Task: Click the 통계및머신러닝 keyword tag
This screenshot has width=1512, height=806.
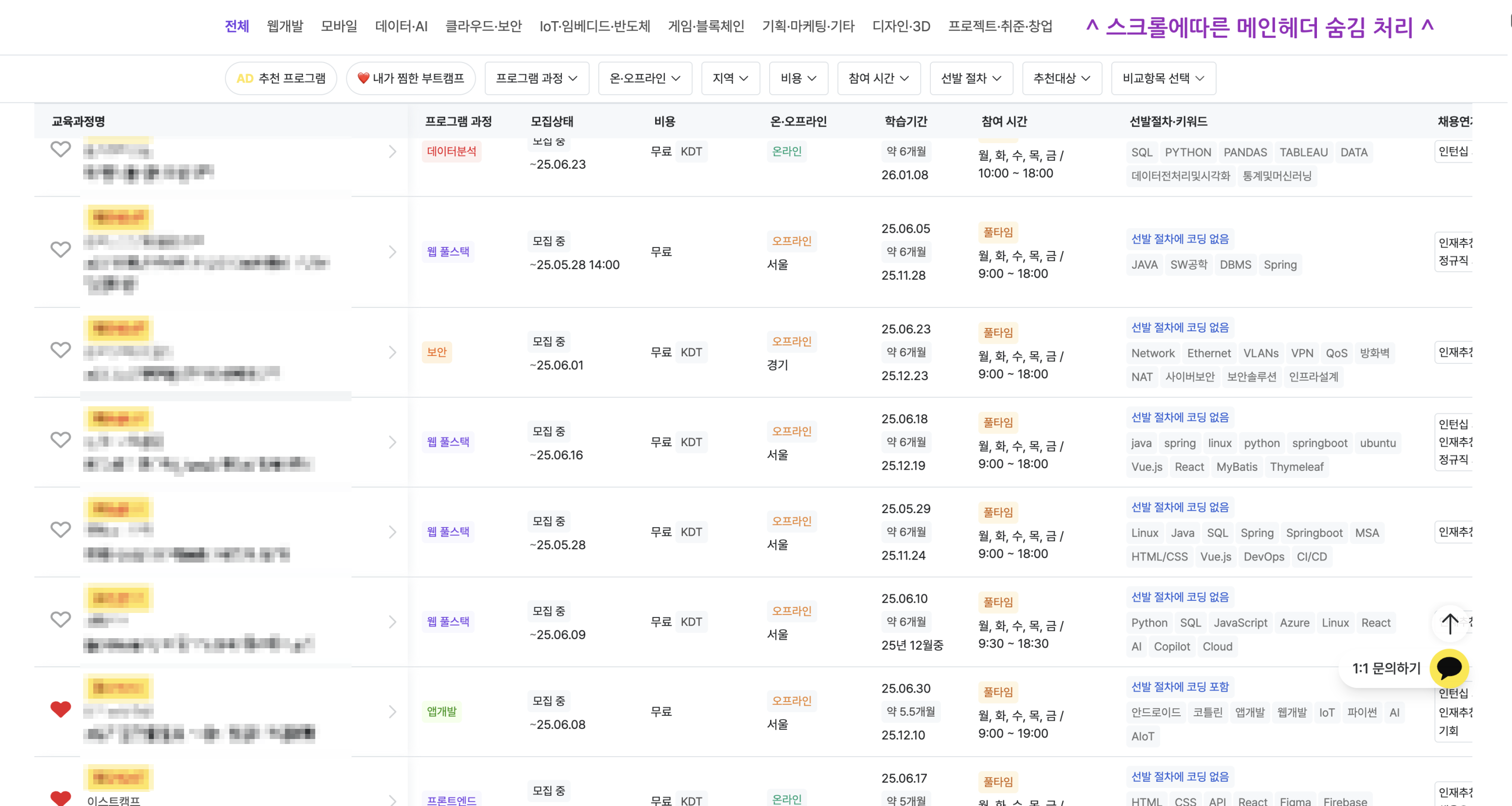Action: [x=1277, y=176]
